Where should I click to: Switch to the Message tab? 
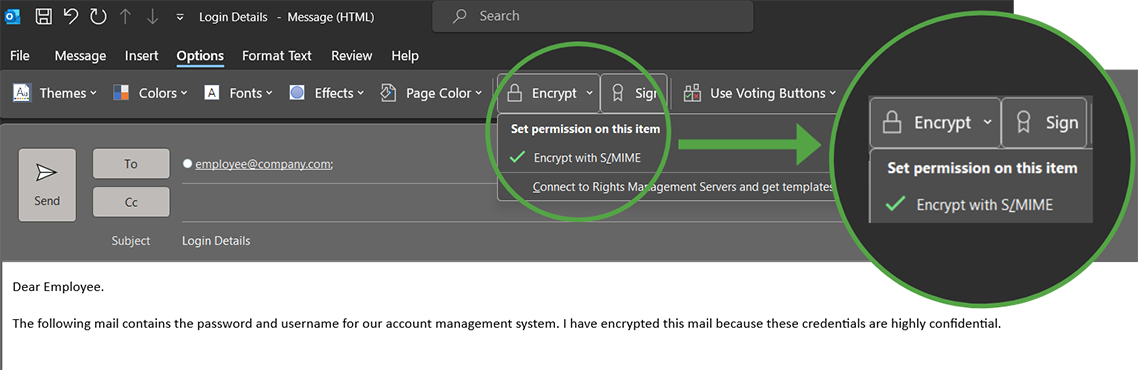[x=81, y=56]
